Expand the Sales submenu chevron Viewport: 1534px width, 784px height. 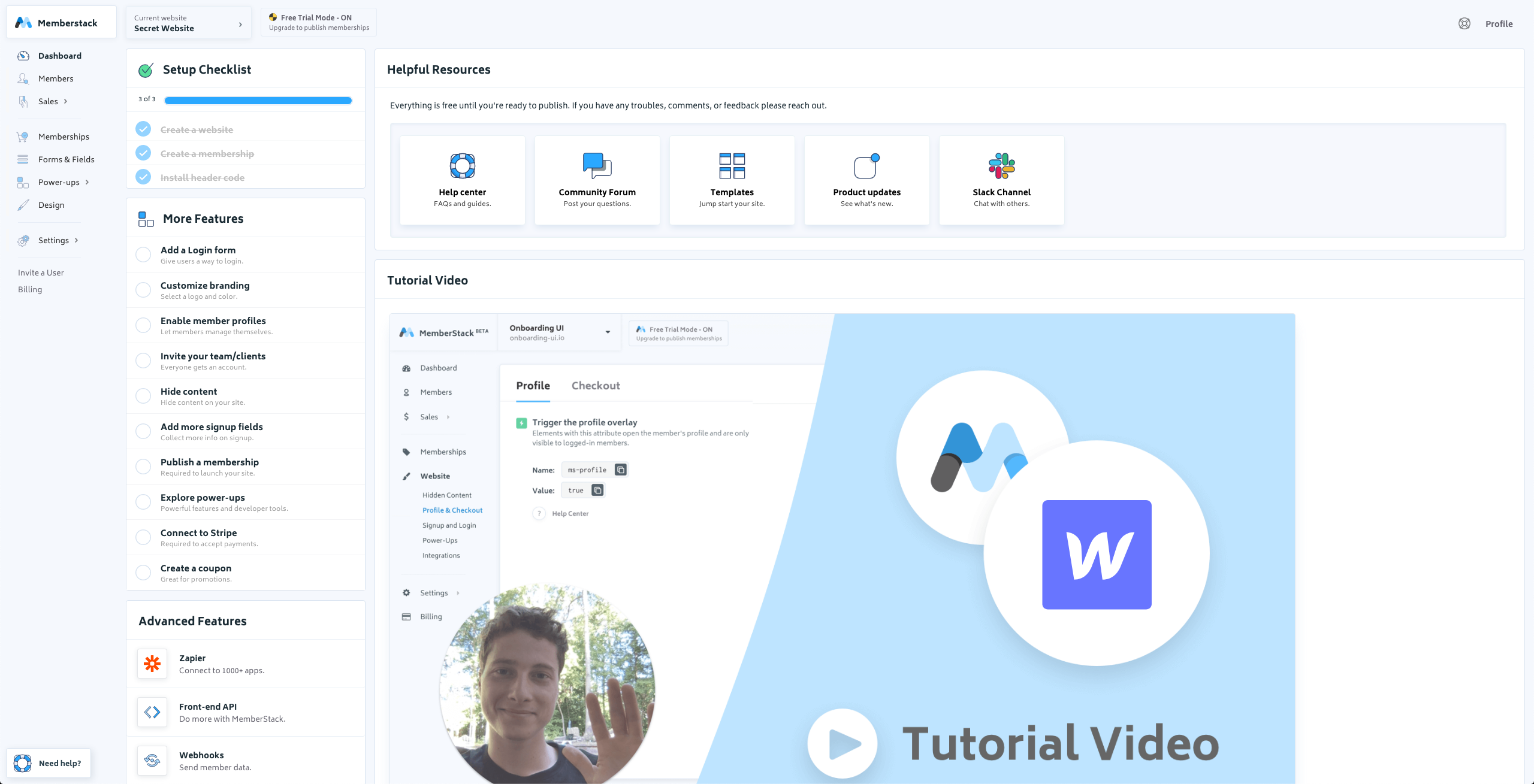(66, 101)
